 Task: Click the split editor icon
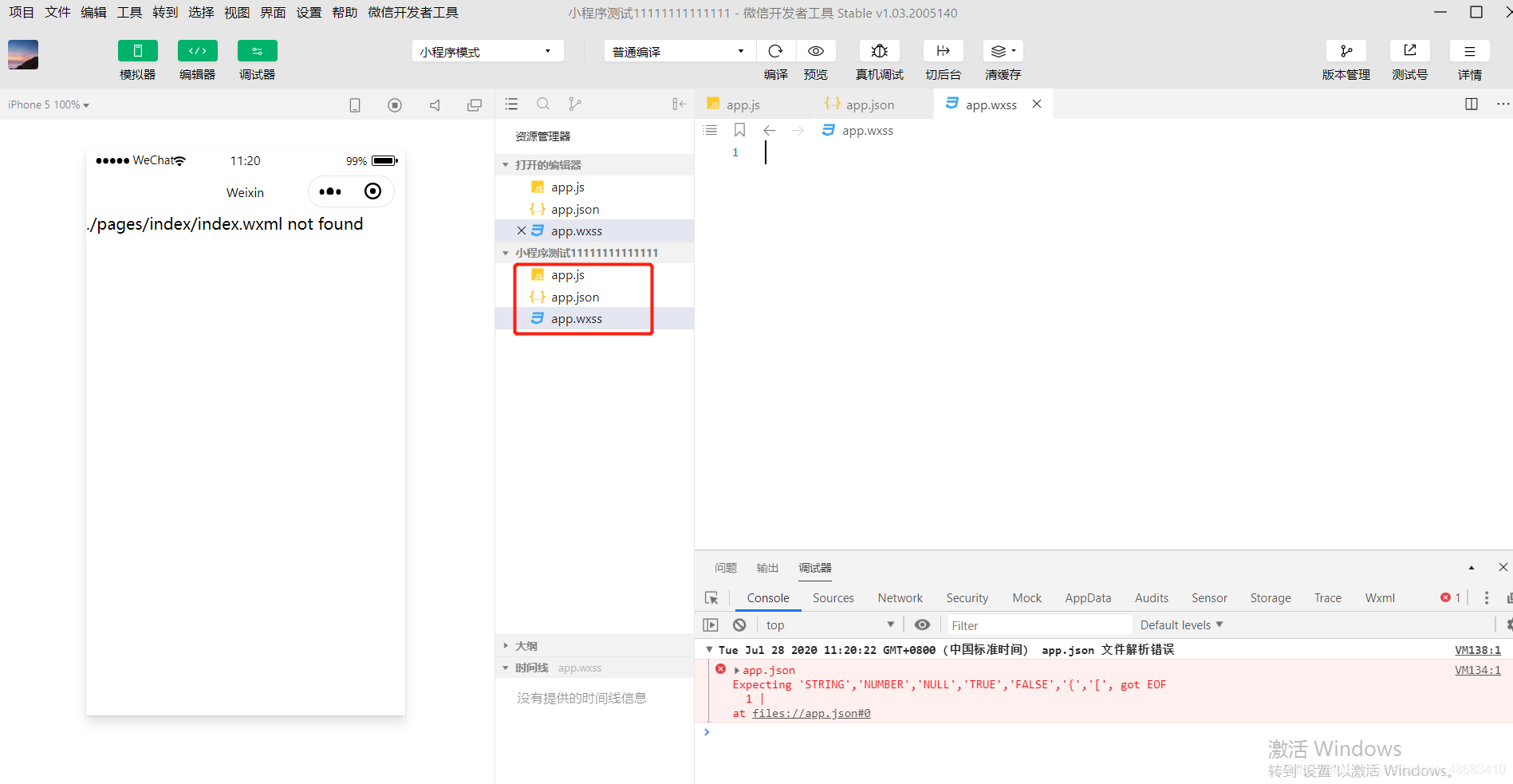coord(1472,104)
